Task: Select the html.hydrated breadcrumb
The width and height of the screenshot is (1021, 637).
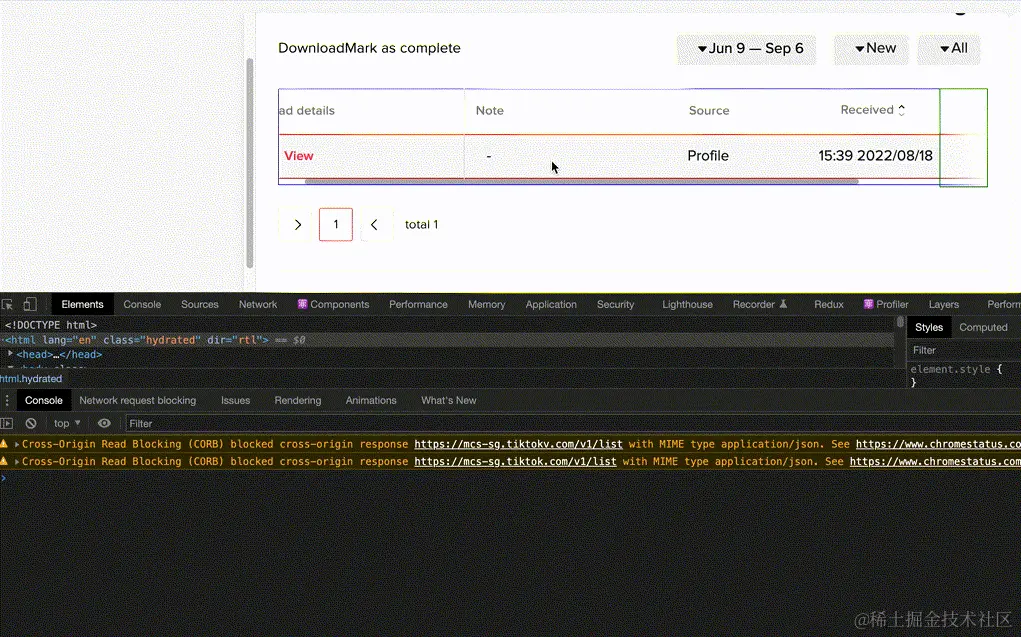Action: 31,378
